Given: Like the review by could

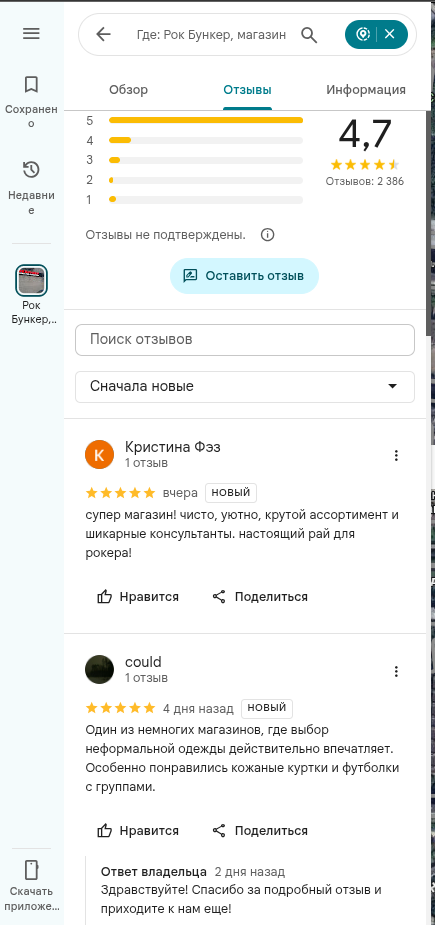Looking at the screenshot, I should point(138,831).
